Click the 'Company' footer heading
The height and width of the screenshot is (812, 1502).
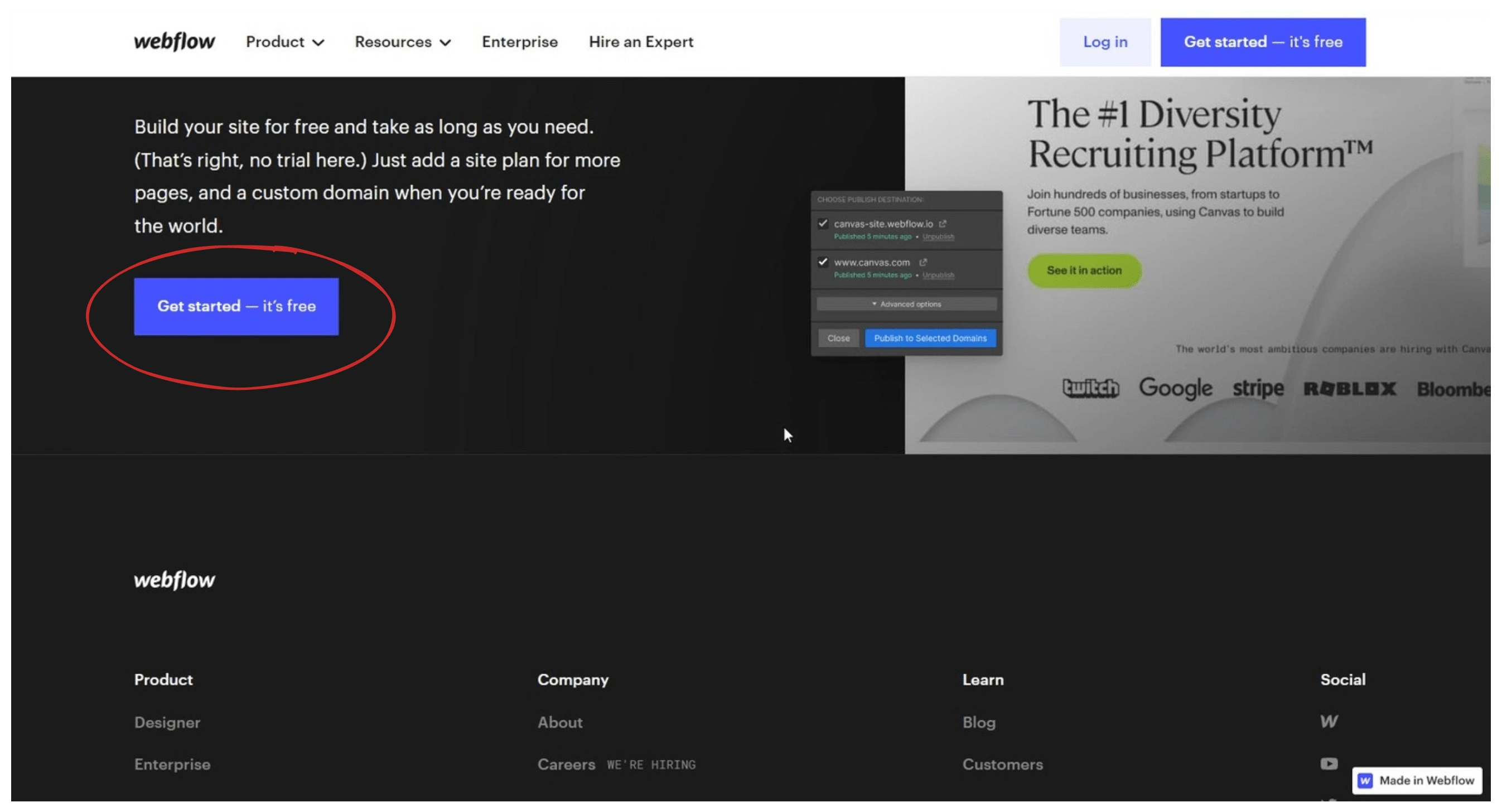pyautogui.click(x=573, y=680)
